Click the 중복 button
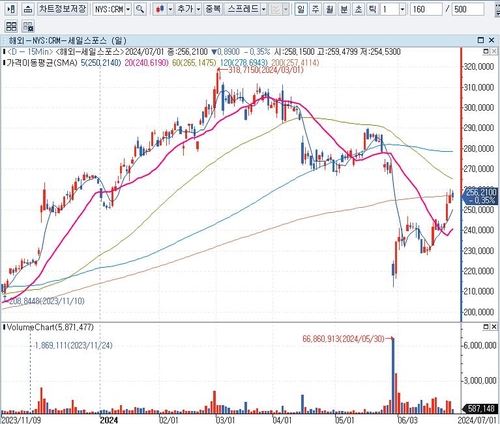 [x=213, y=9]
